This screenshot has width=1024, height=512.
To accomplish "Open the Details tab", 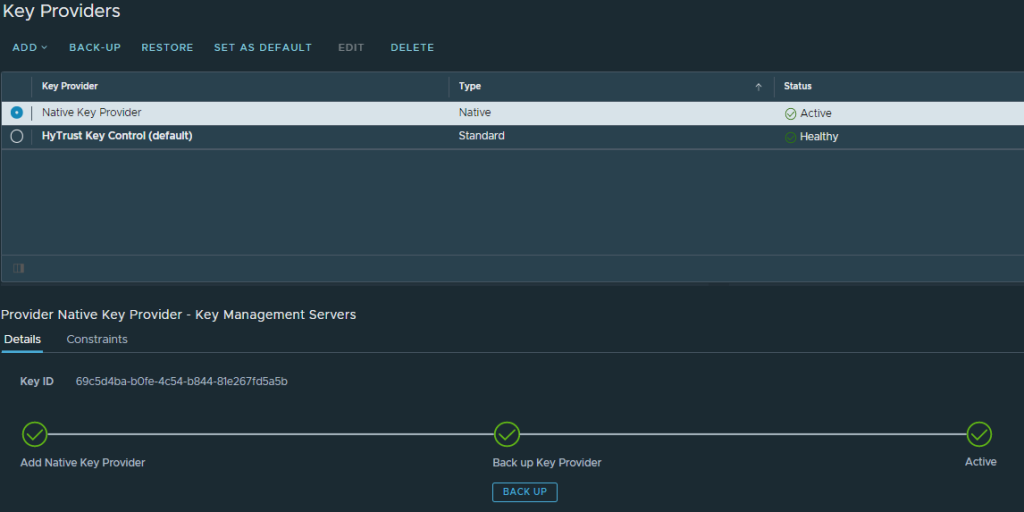I will coord(22,340).
